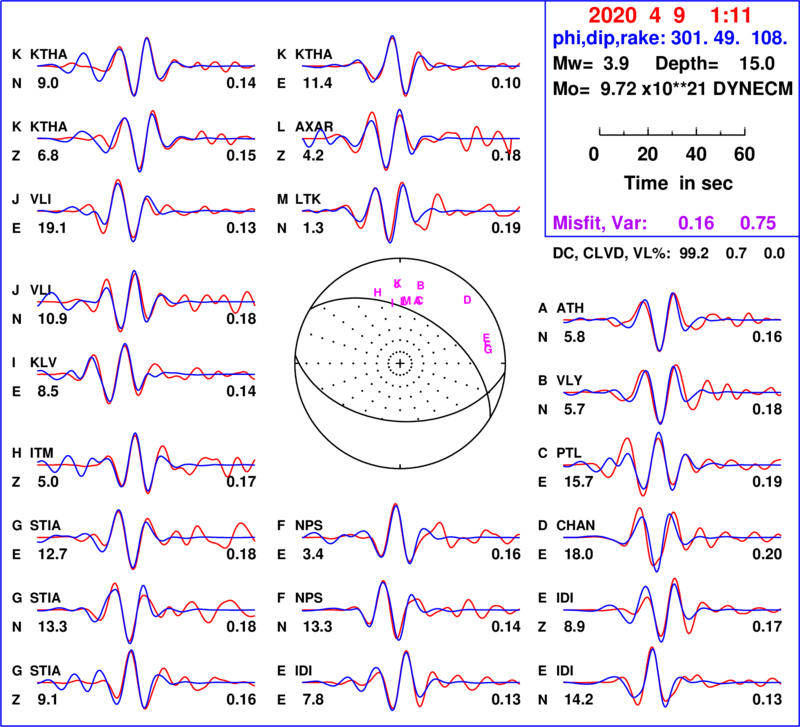Click the 15.7 amplitude under PTL
Viewport: 800px width, 727px height.
tap(578, 482)
